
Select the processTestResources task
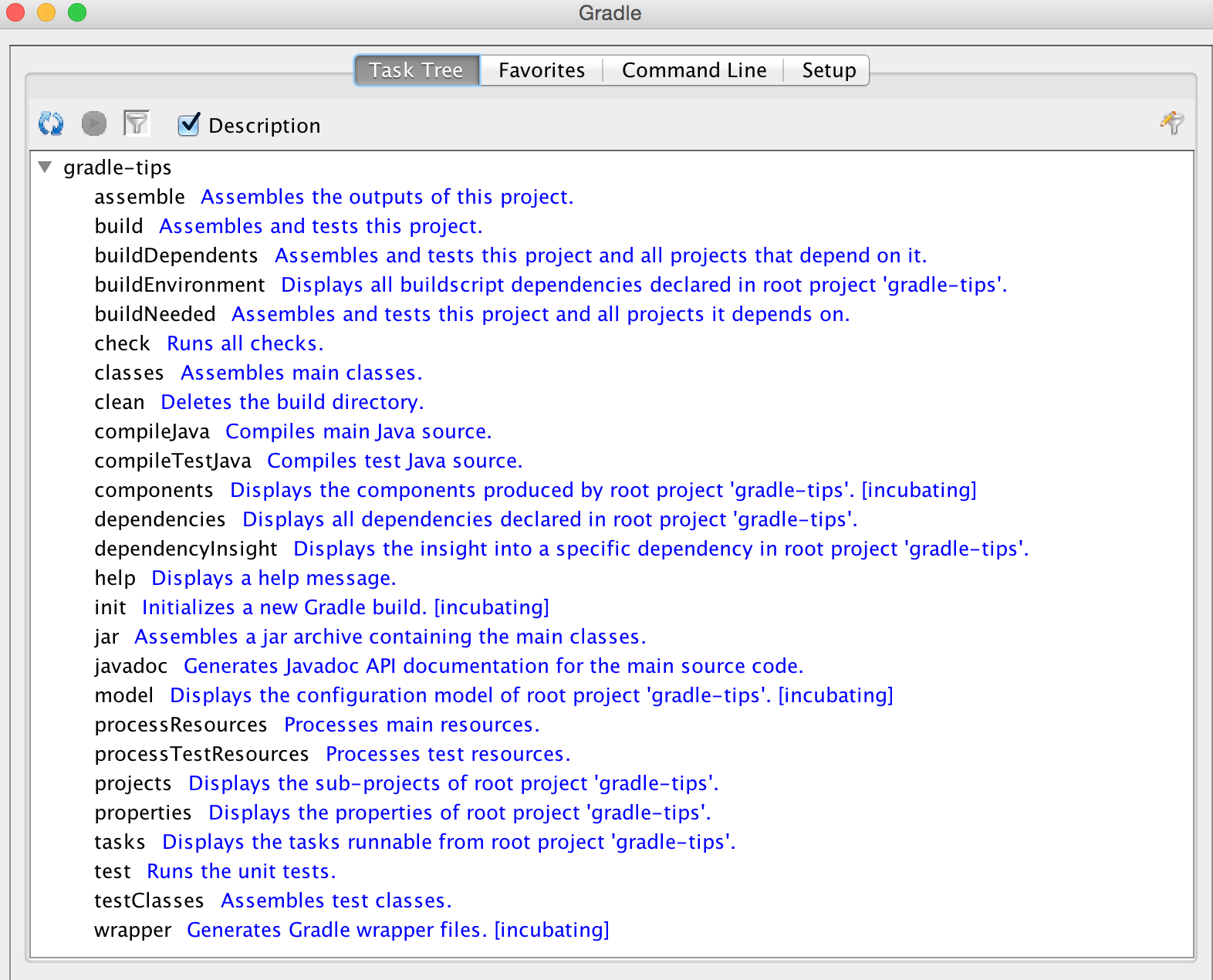332,754
